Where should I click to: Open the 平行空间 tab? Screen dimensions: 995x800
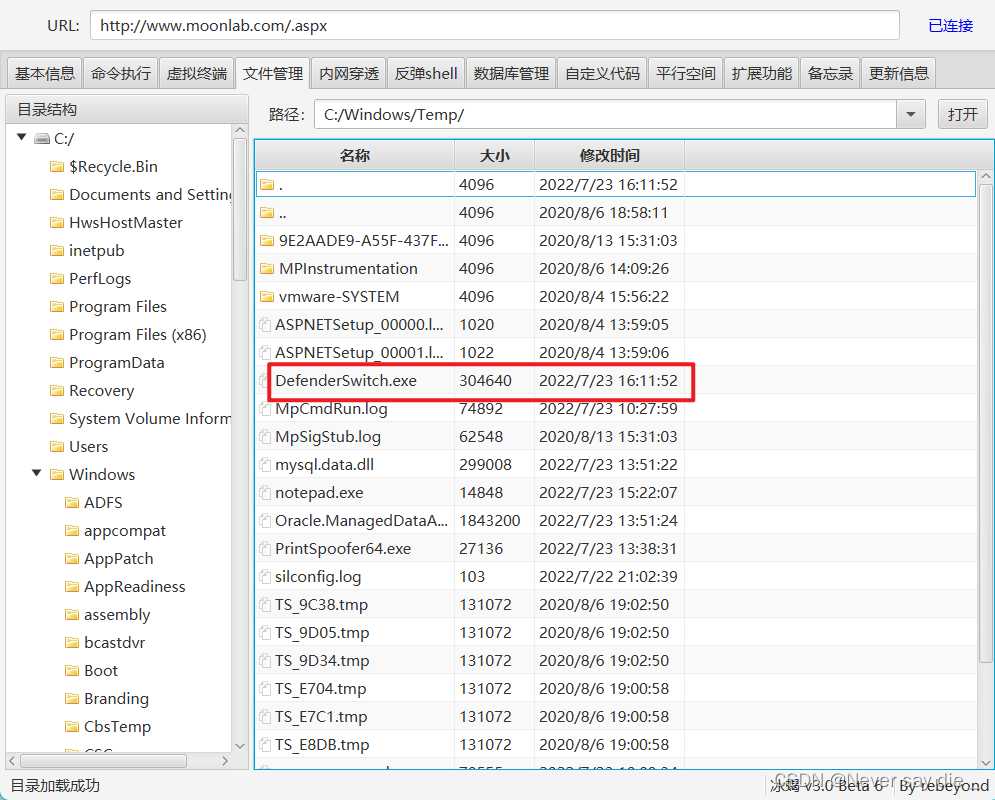point(685,74)
